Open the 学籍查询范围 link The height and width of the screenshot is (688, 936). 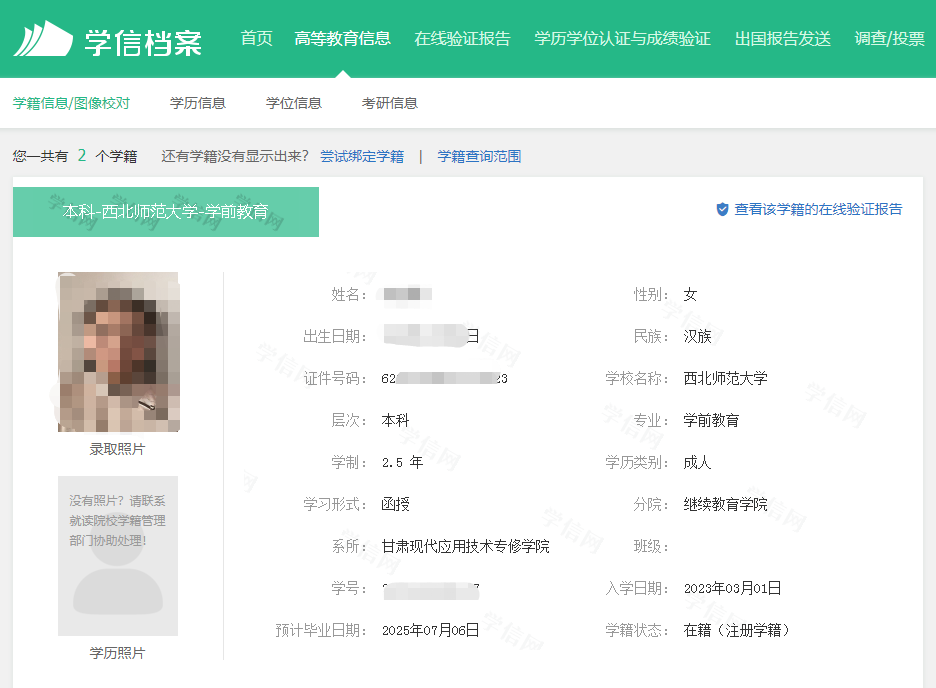click(479, 156)
